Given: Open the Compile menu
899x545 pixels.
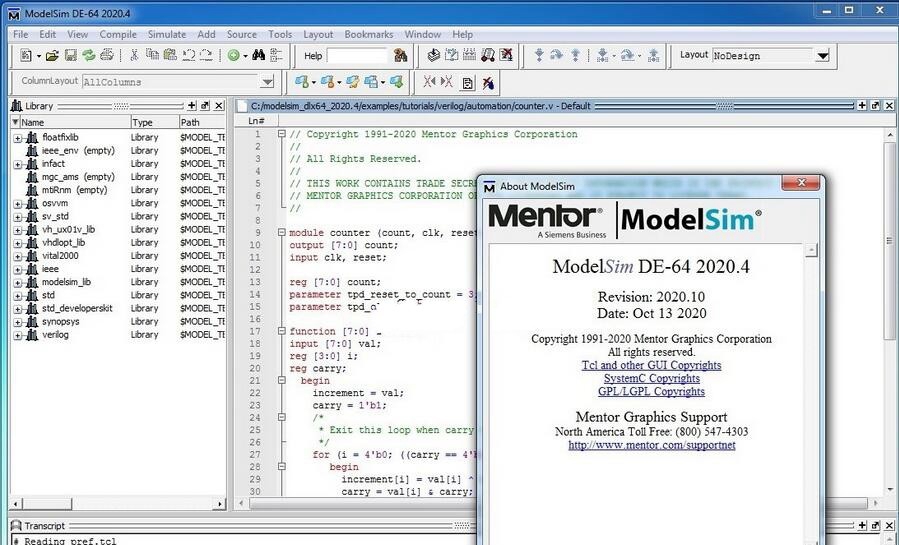Looking at the screenshot, I should coord(118,34).
